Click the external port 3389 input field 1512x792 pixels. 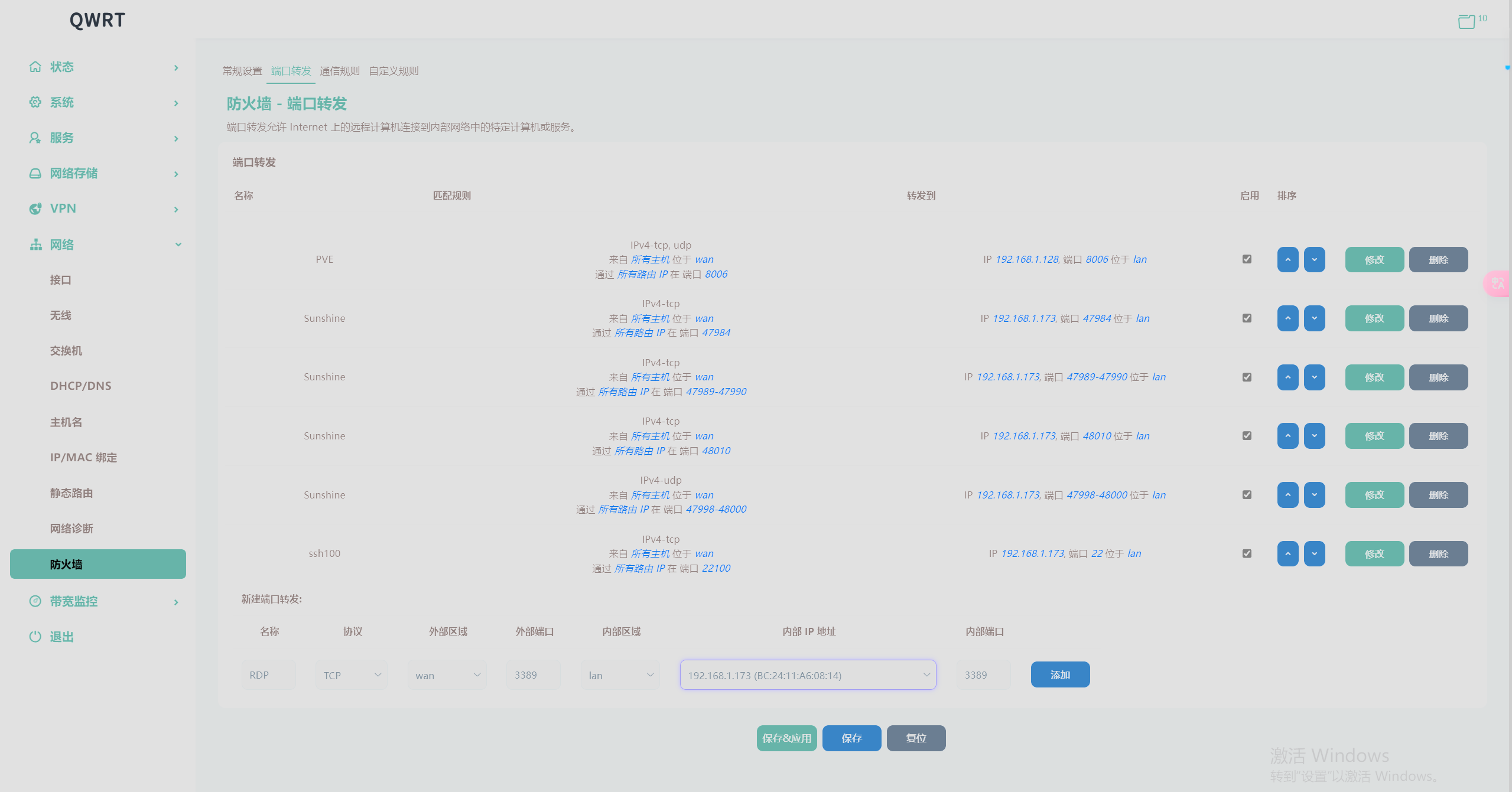tap(533, 675)
